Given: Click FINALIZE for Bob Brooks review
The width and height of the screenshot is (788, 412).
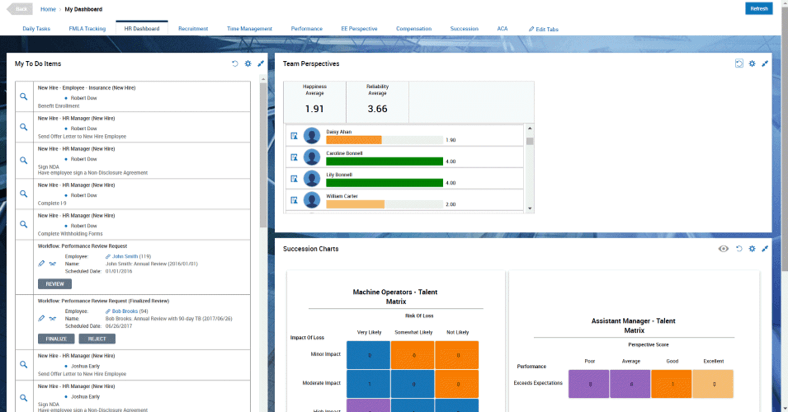Looking at the screenshot, I should pyautogui.click(x=56, y=339).
